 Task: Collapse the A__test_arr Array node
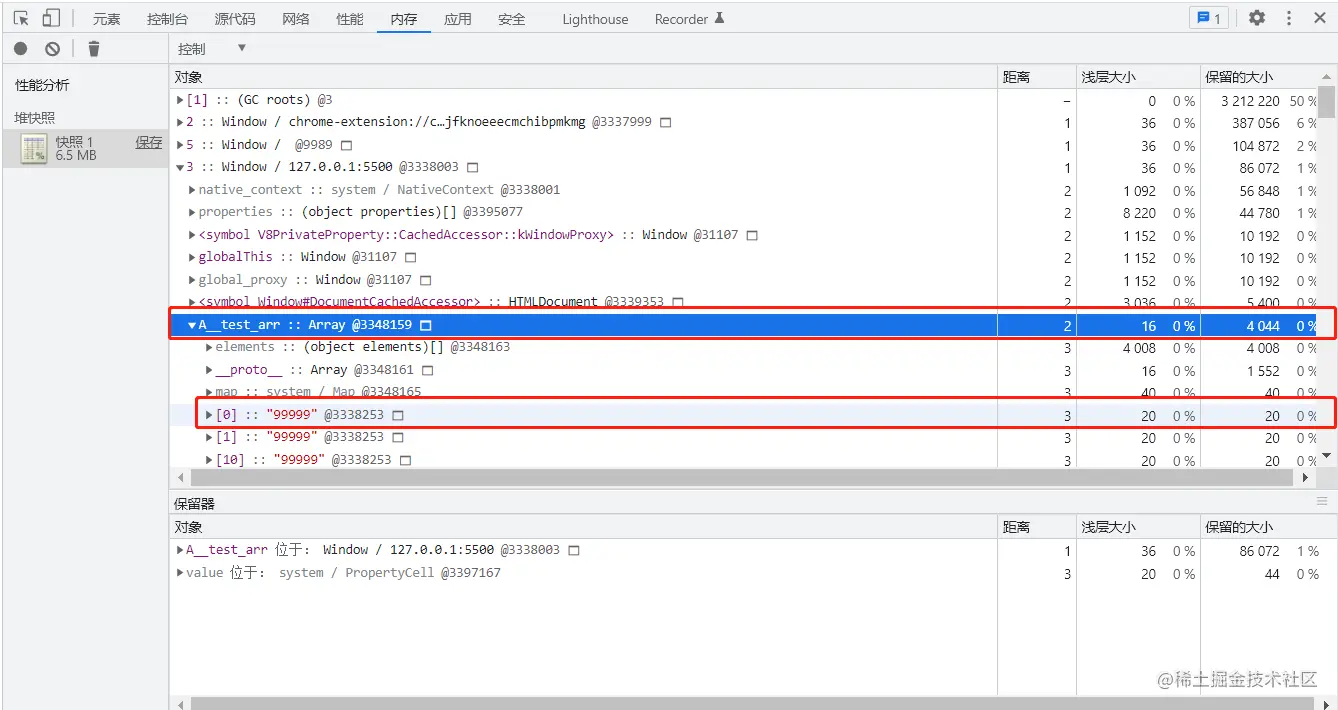[192, 325]
